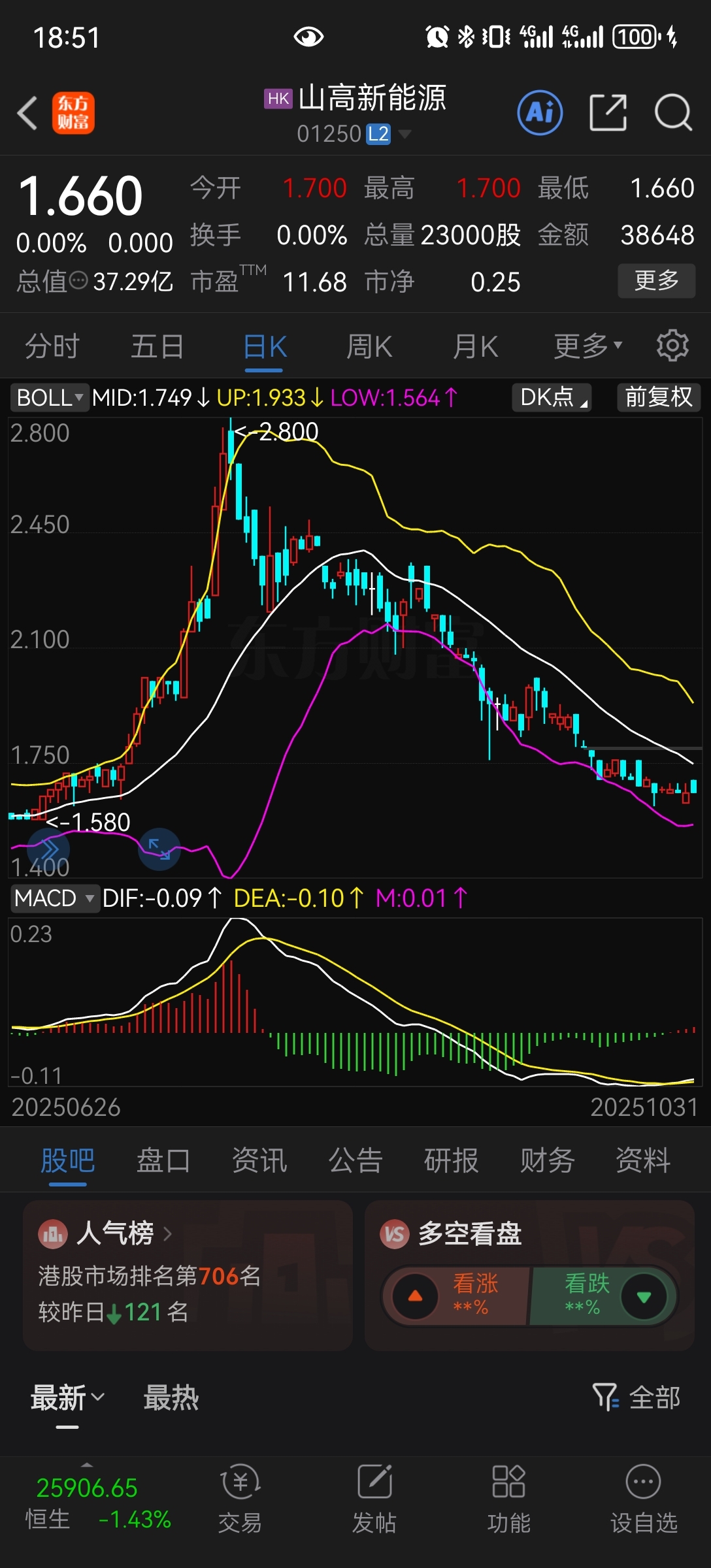Viewport: 711px width, 1568px height.
Task: Tap the candlestick chart area
Action: point(355,647)
